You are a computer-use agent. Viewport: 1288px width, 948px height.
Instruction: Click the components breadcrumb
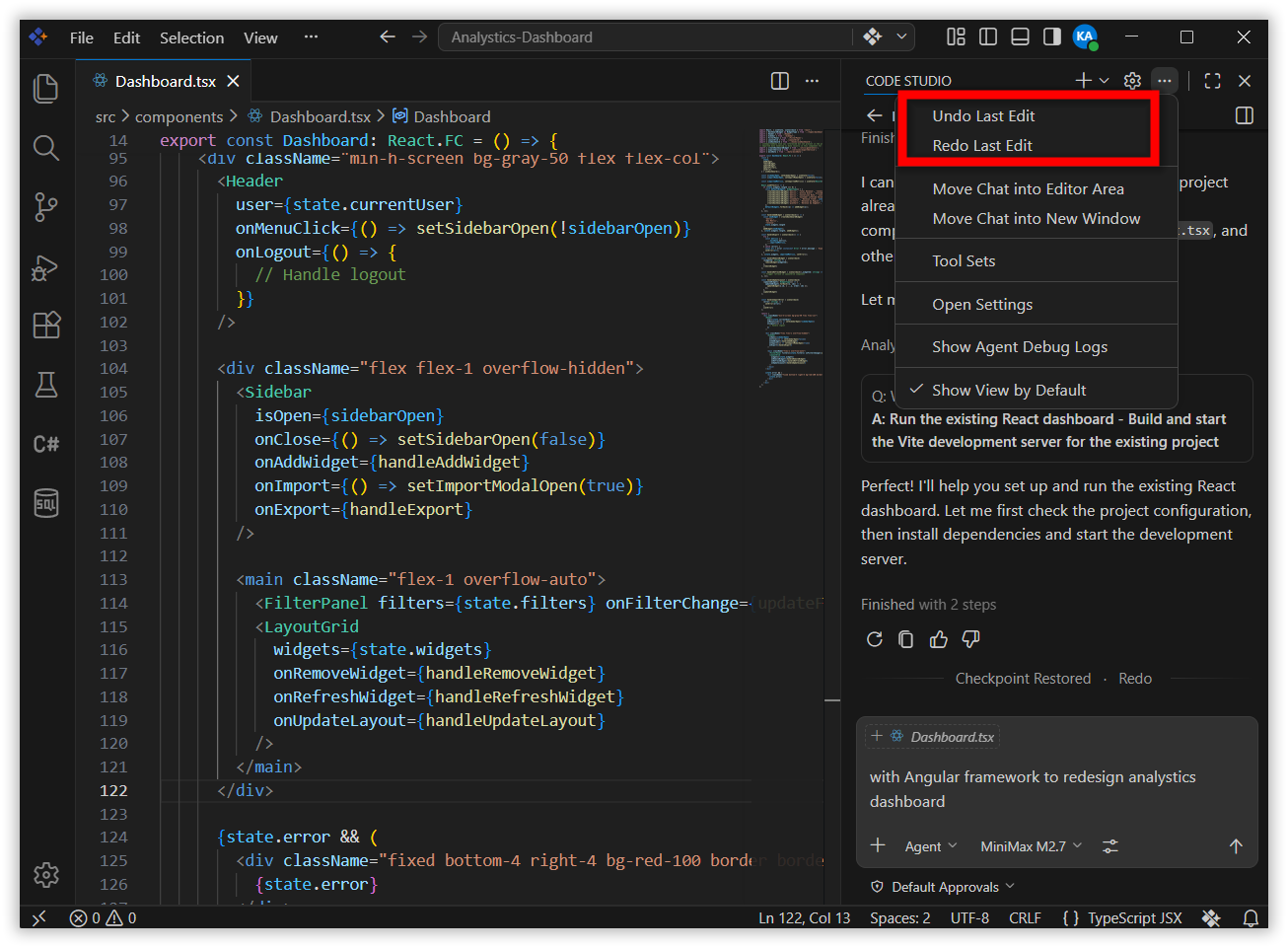pos(179,116)
